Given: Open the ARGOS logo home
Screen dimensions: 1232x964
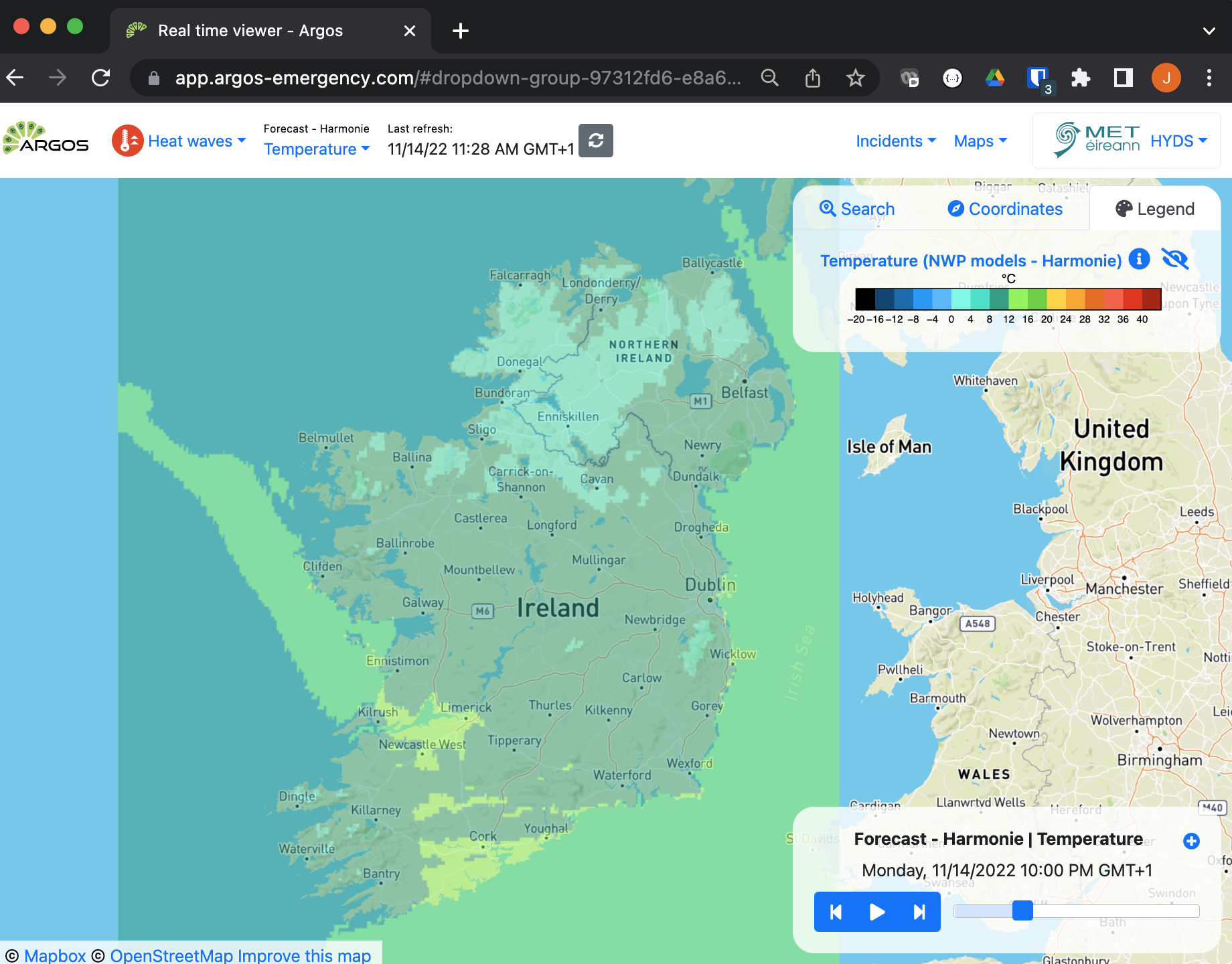Looking at the screenshot, I should 46,139.
